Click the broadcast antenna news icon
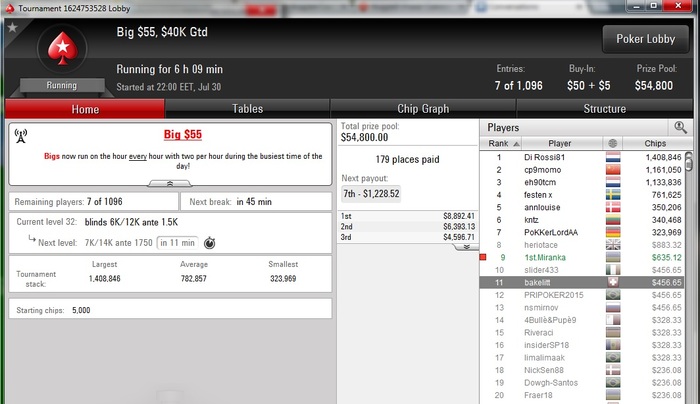 21,136
